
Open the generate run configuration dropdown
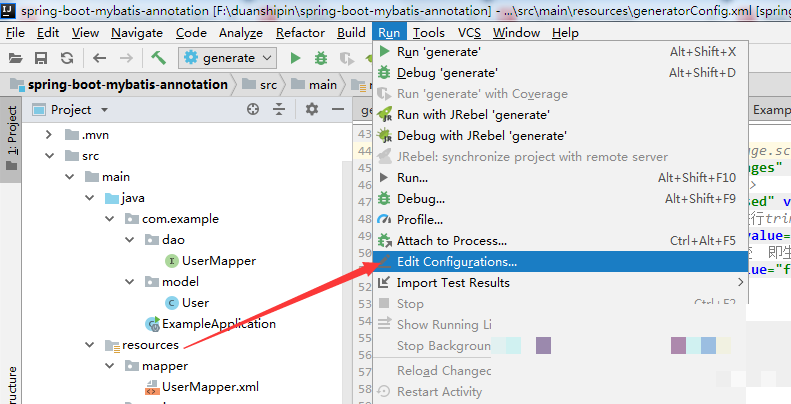(227, 59)
